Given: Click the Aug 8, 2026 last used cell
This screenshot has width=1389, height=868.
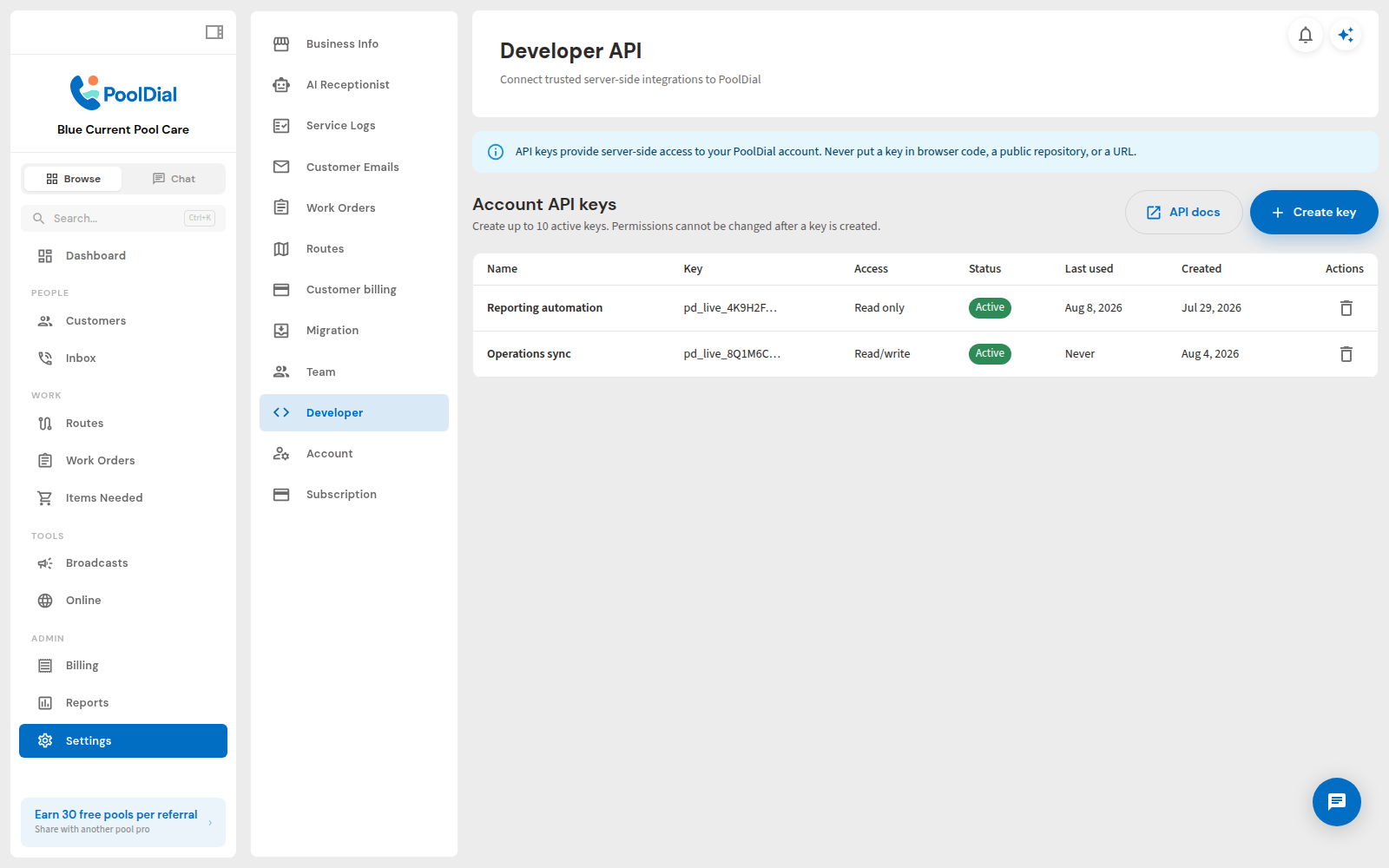Looking at the screenshot, I should tap(1094, 308).
